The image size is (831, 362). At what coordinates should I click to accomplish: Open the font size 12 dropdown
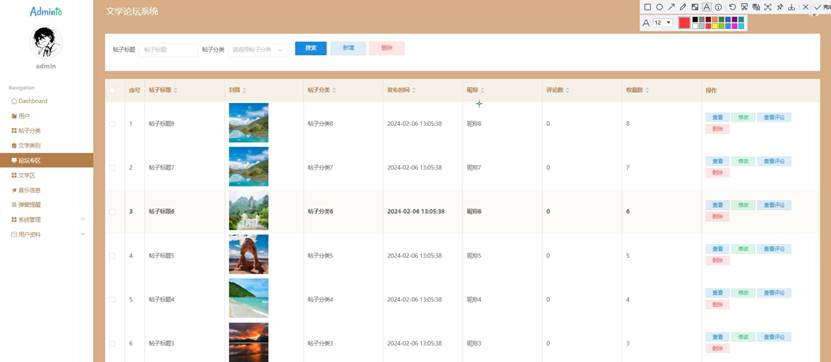coord(663,23)
